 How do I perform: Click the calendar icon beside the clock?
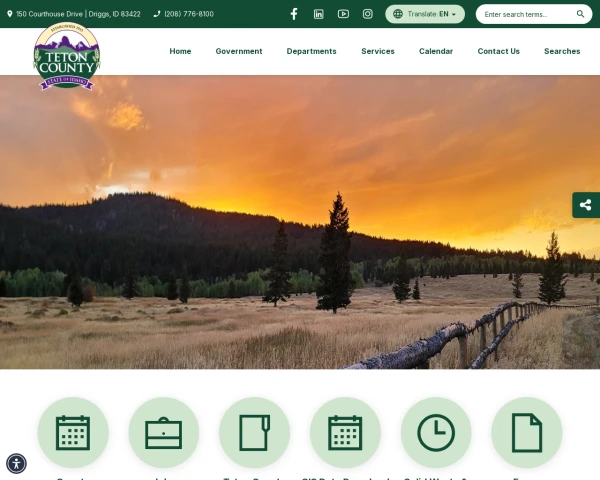point(345,433)
